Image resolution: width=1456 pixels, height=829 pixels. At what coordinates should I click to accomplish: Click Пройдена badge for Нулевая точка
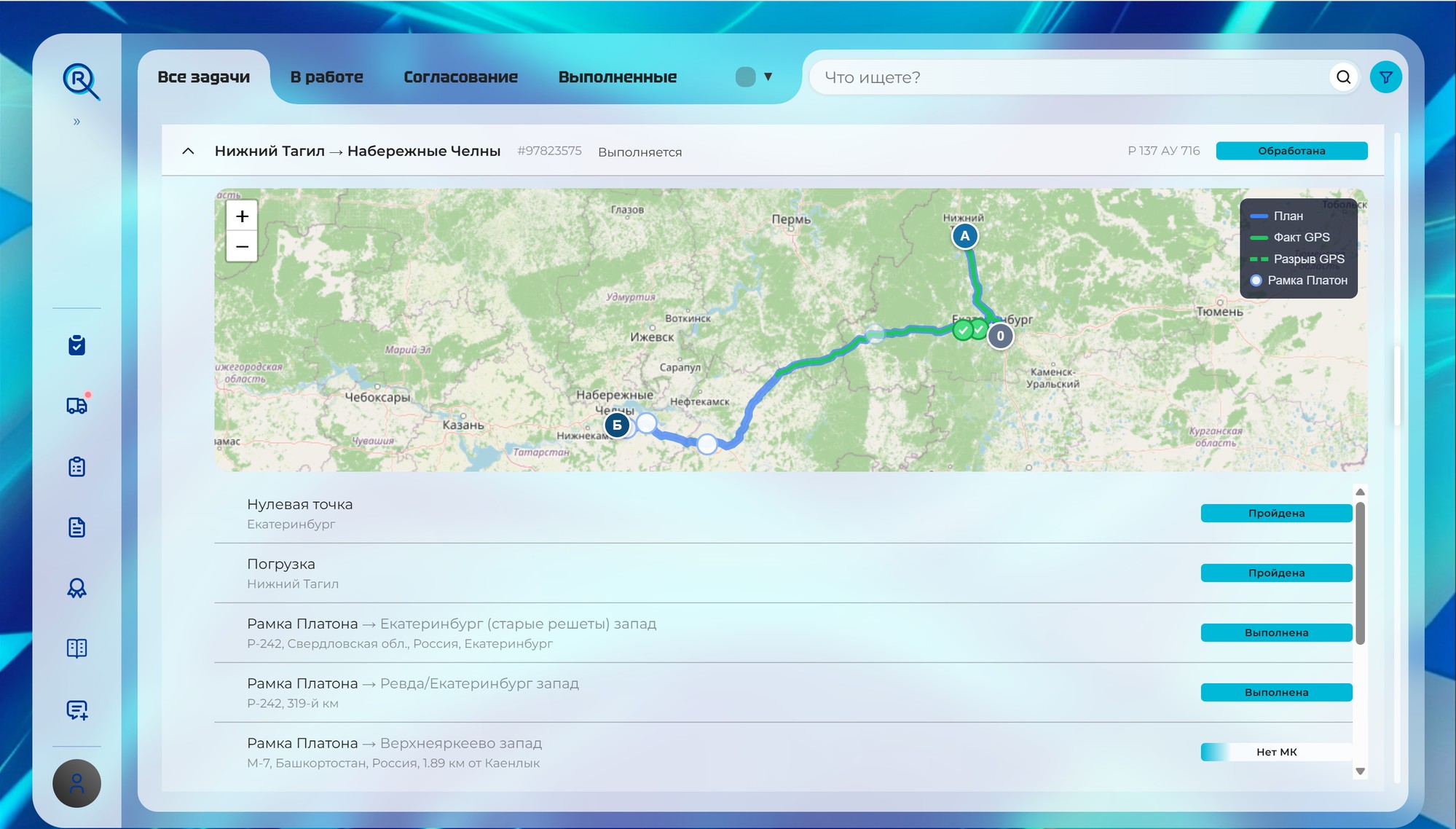[x=1276, y=514]
